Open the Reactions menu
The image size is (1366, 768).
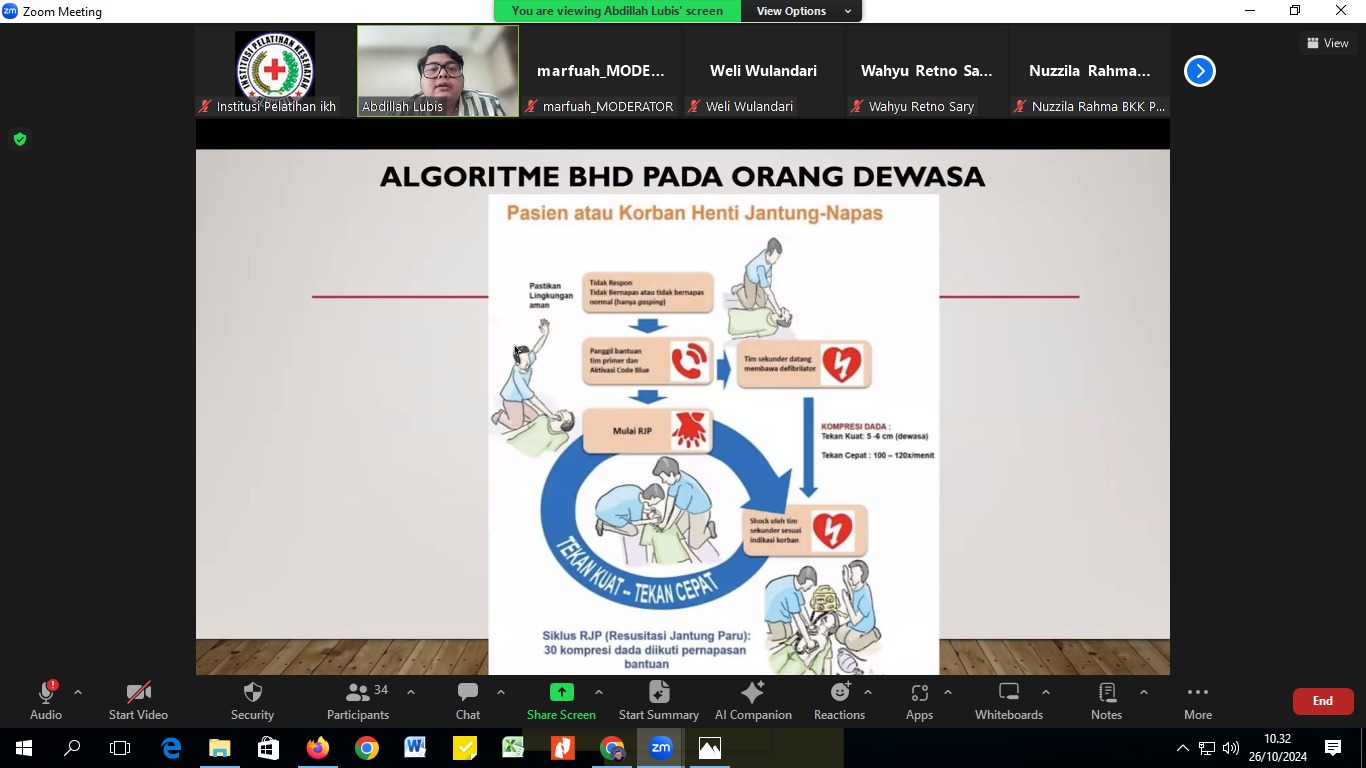[839, 700]
